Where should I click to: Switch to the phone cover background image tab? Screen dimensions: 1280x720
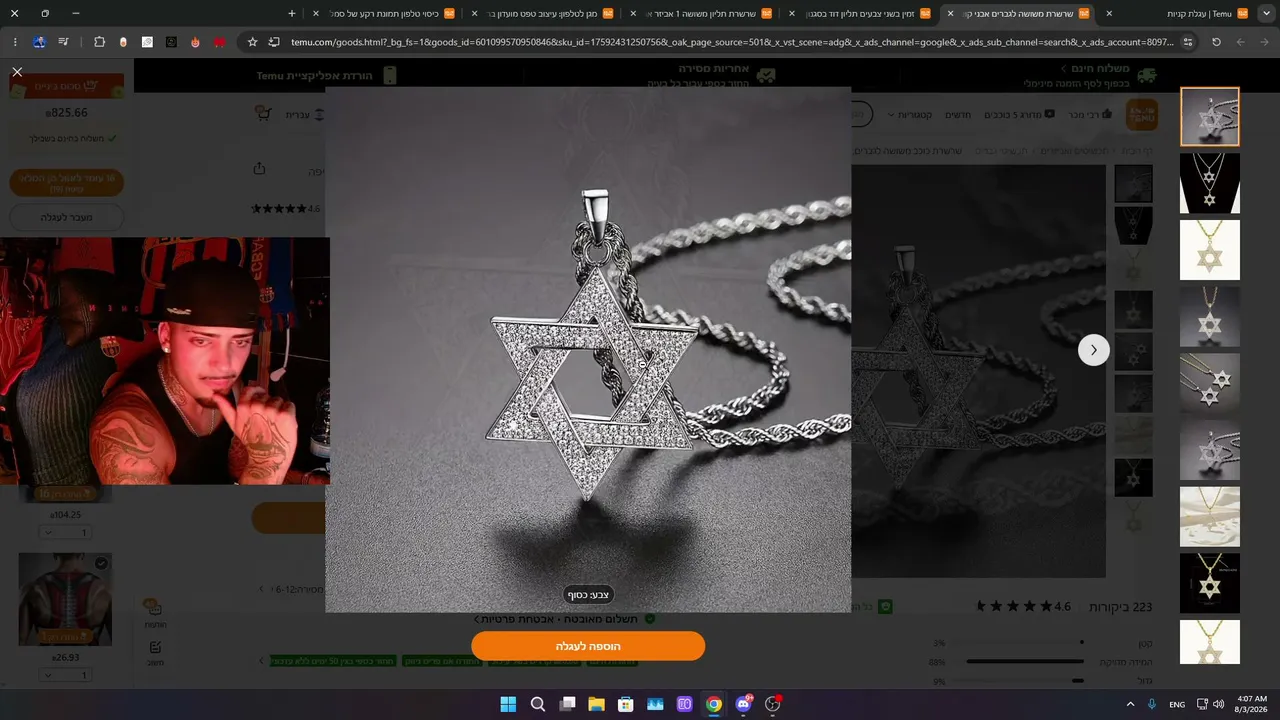click(385, 14)
